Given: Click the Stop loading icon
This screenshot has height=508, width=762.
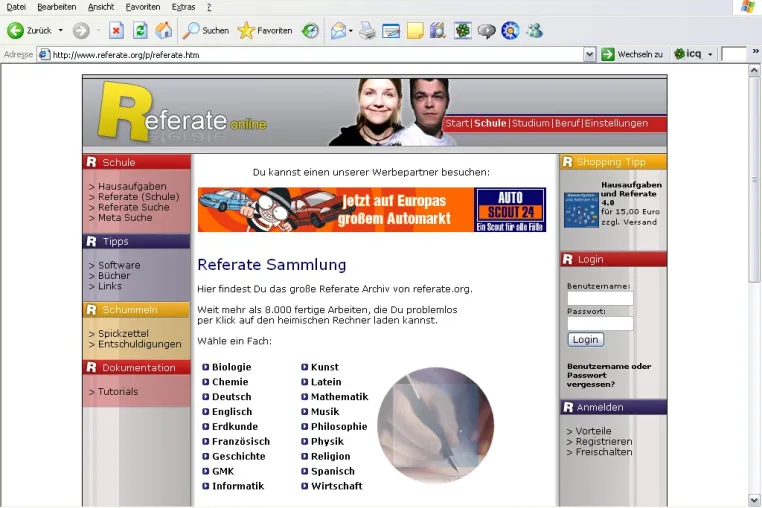Looking at the screenshot, I should pyautogui.click(x=116, y=31).
